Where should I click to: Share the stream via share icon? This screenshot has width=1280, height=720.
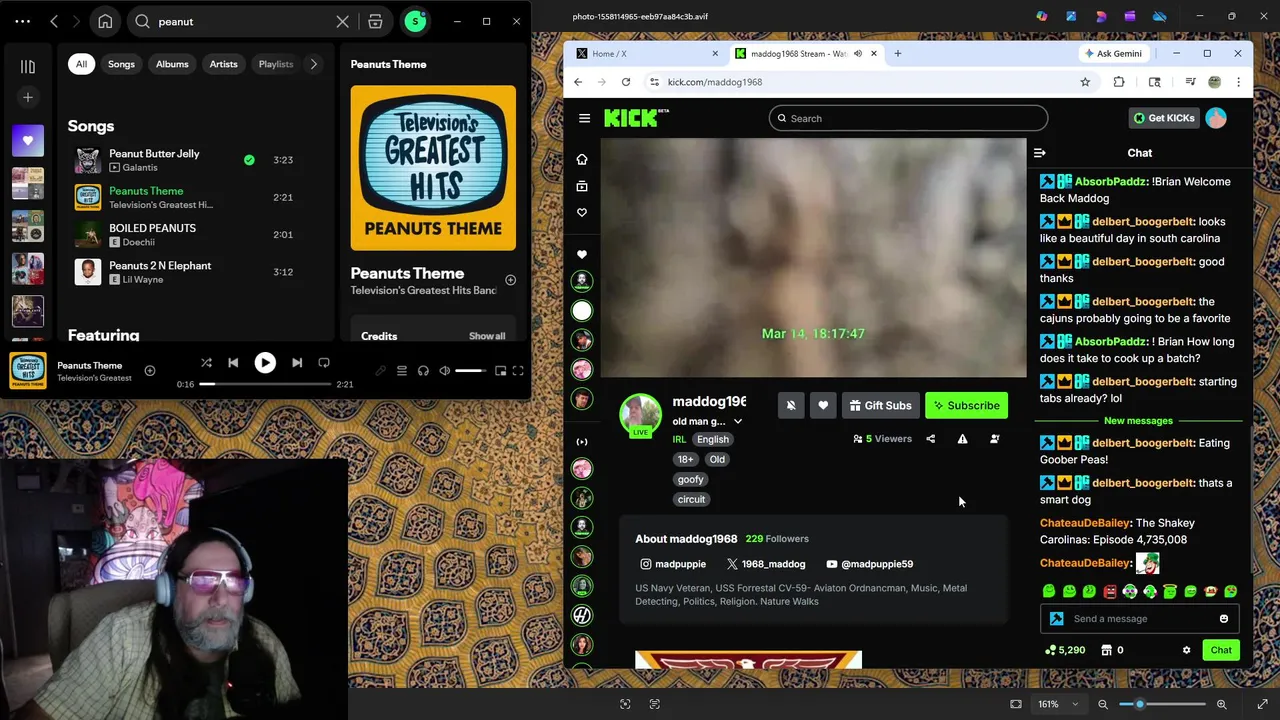click(x=930, y=439)
